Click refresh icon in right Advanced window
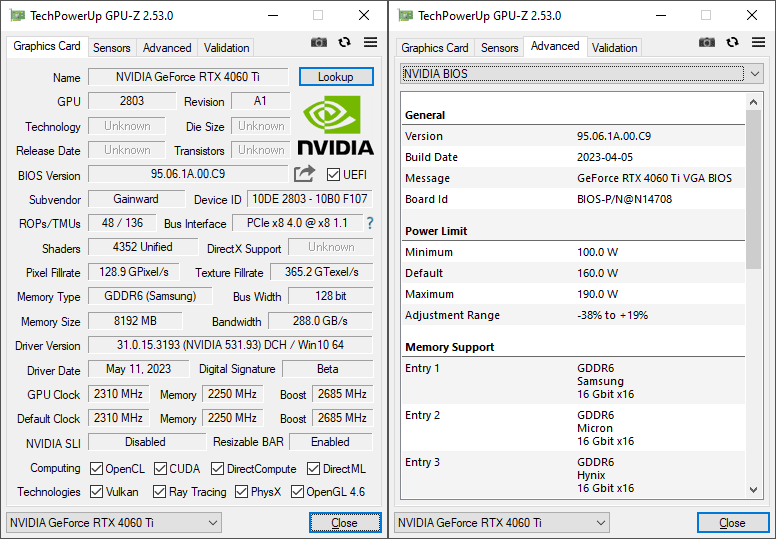Viewport: 776px width, 539px height. coord(732,43)
